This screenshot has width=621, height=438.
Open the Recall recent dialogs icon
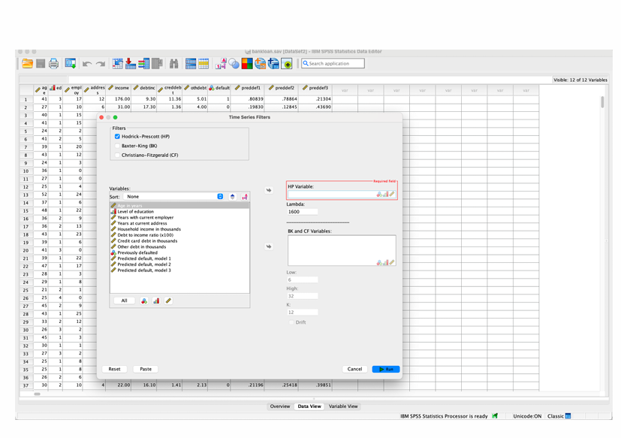[71, 63]
